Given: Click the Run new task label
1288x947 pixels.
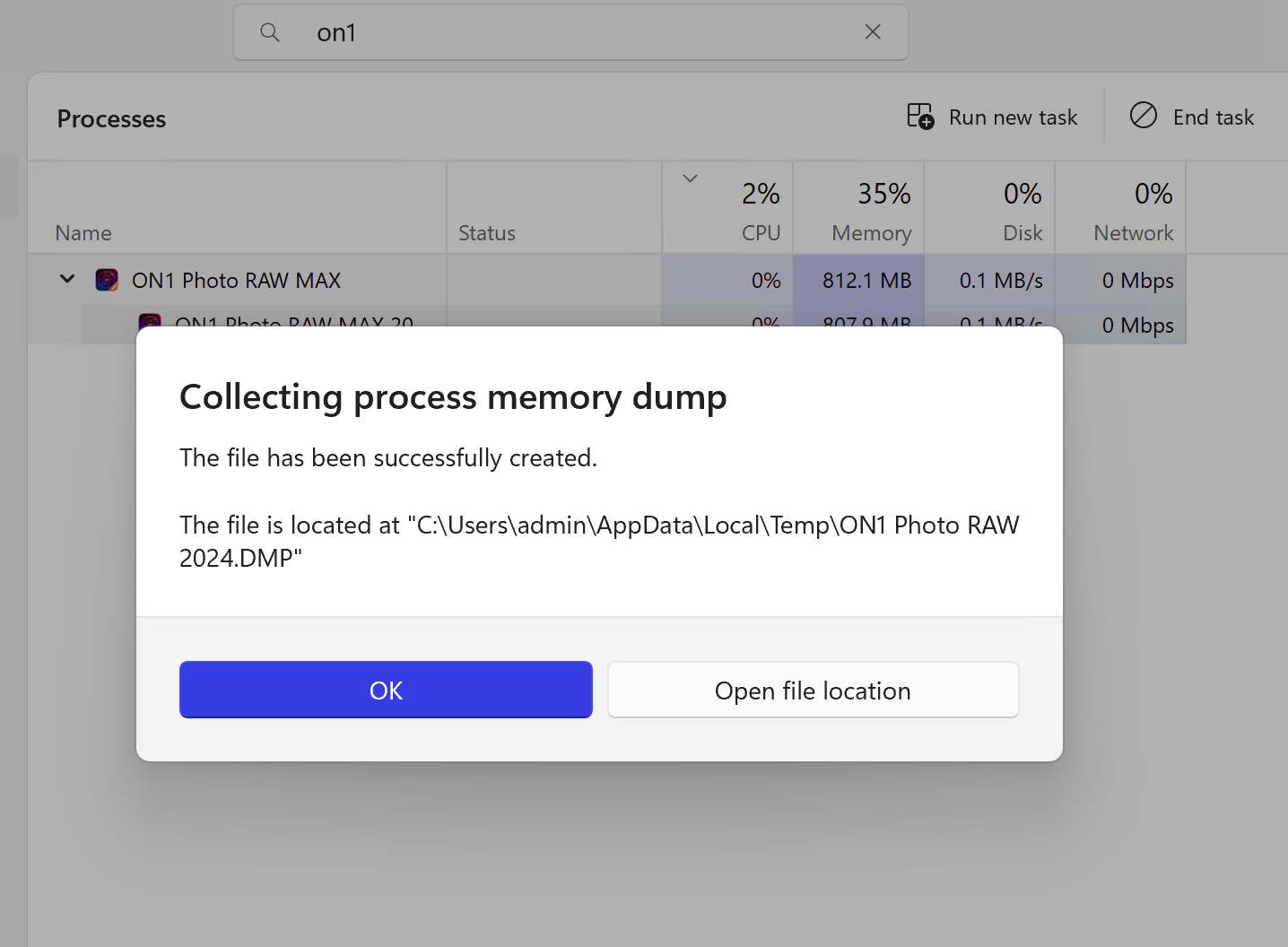Looking at the screenshot, I should pyautogui.click(x=1013, y=117).
